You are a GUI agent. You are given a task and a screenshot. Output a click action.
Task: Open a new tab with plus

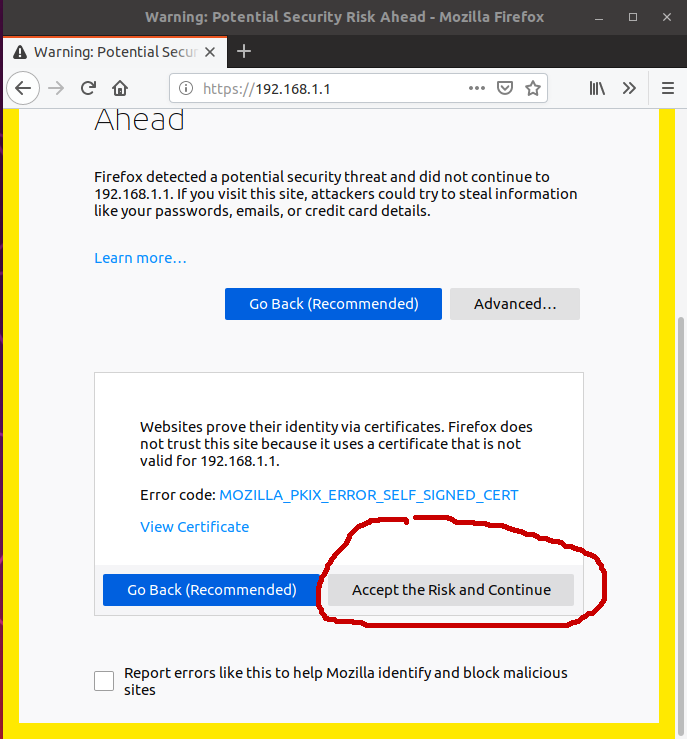click(x=244, y=51)
